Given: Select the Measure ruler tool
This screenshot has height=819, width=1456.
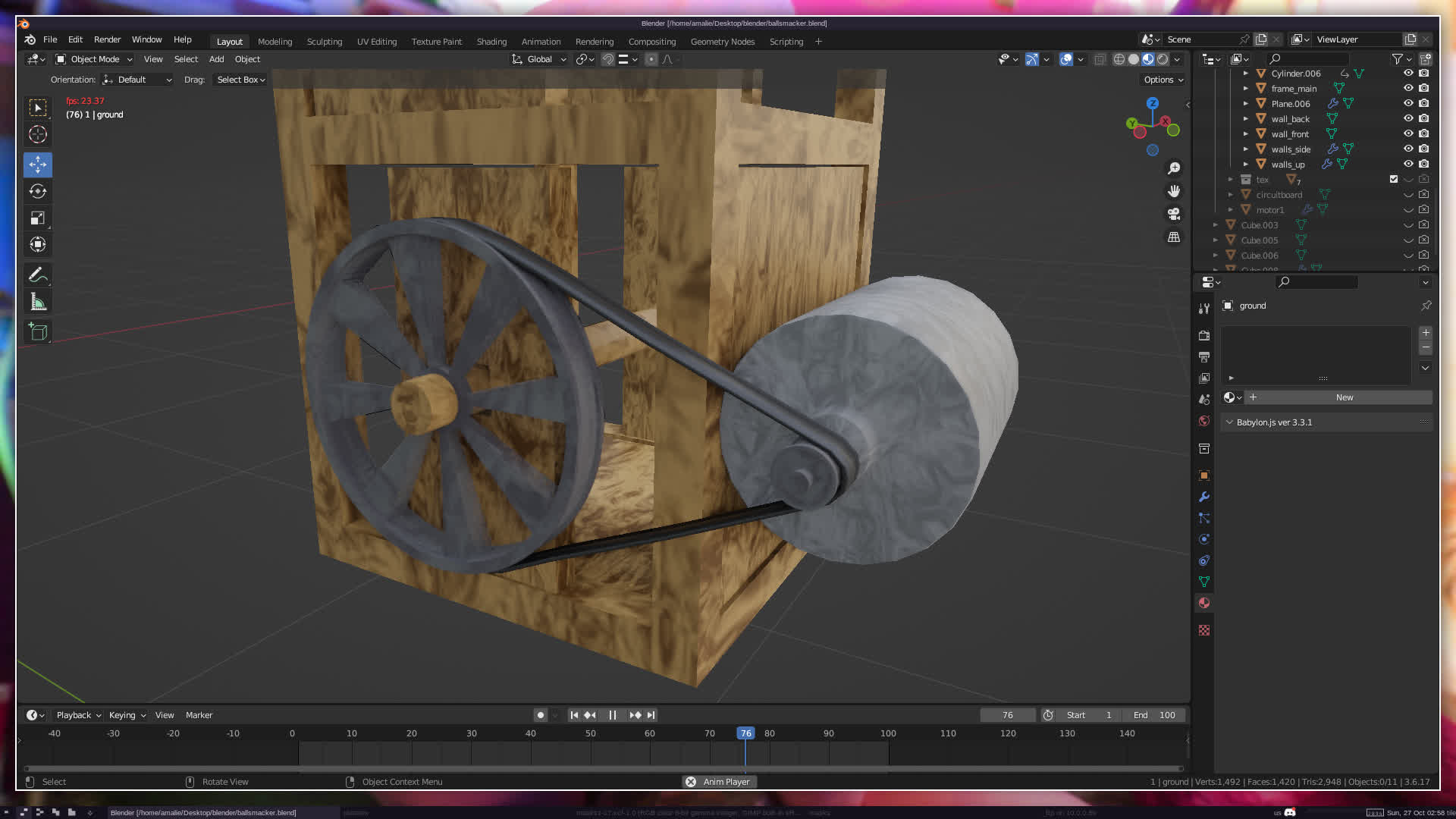Looking at the screenshot, I should point(38,303).
